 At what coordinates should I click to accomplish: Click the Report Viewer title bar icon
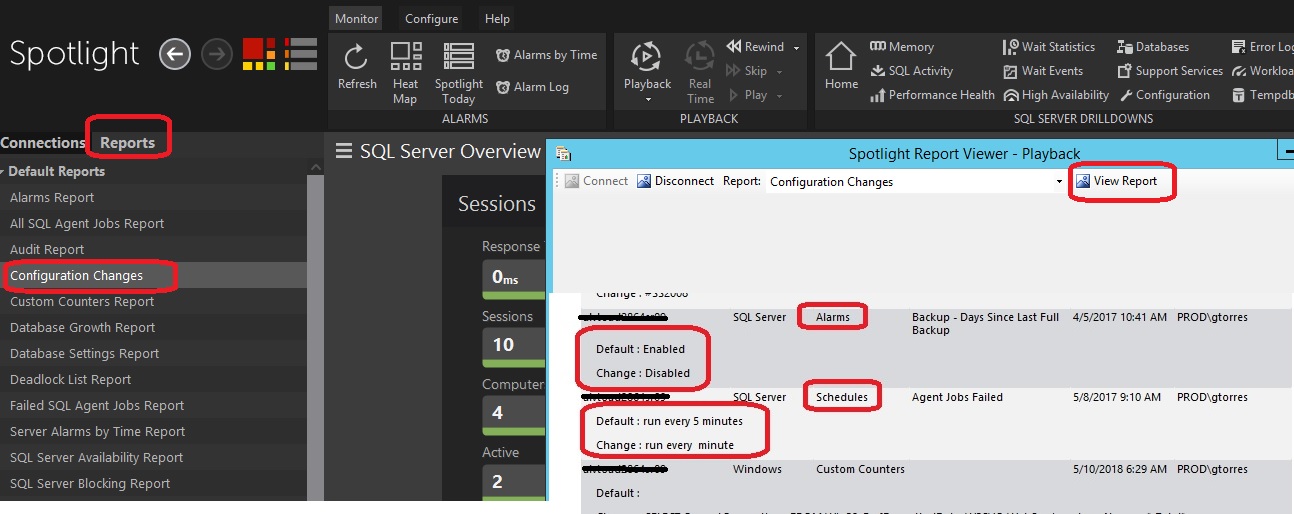(563, 154)
